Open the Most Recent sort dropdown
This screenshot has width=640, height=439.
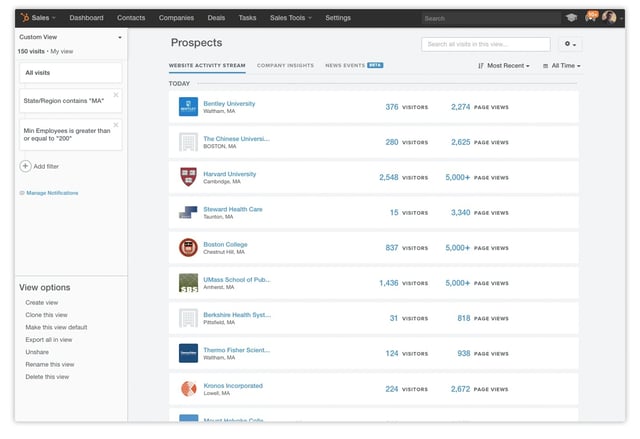coord(504,66)
